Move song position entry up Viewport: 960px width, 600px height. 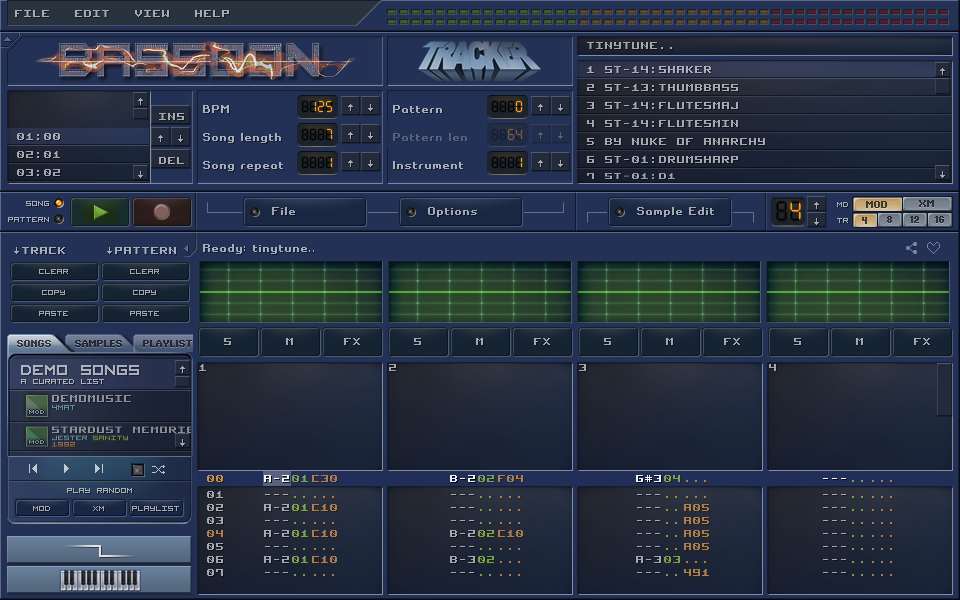pos(160,138)
